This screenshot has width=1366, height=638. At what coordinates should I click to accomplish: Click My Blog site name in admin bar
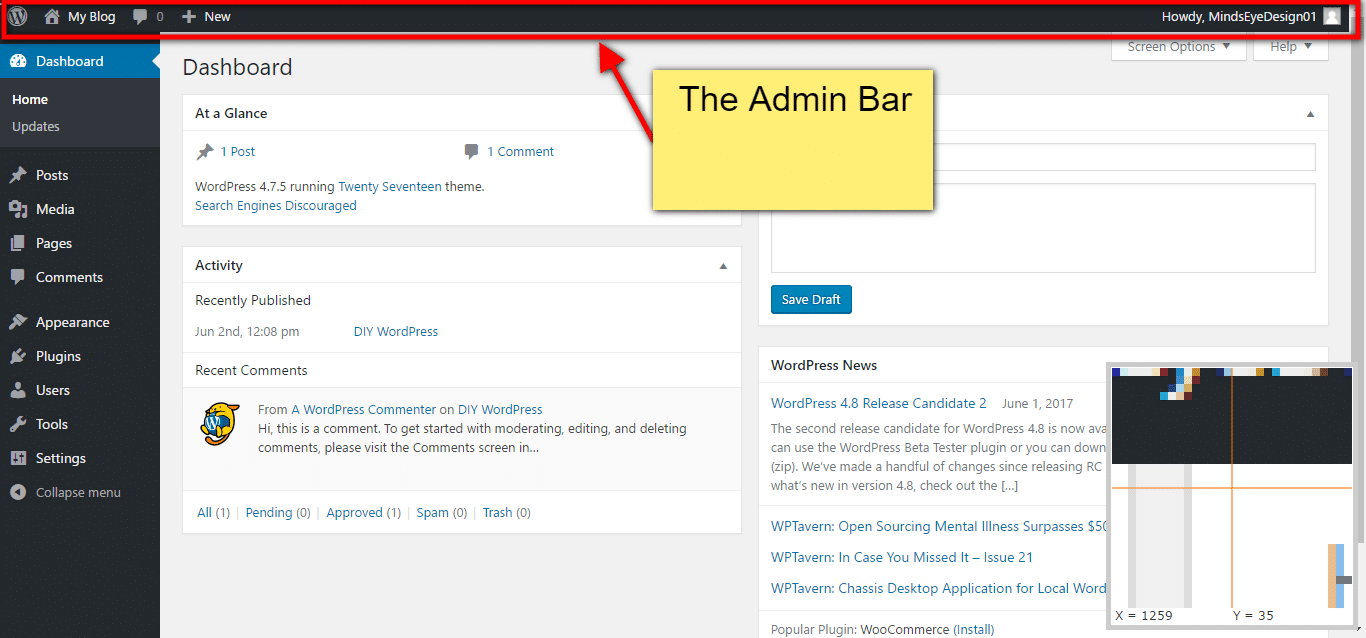(91, 17)
